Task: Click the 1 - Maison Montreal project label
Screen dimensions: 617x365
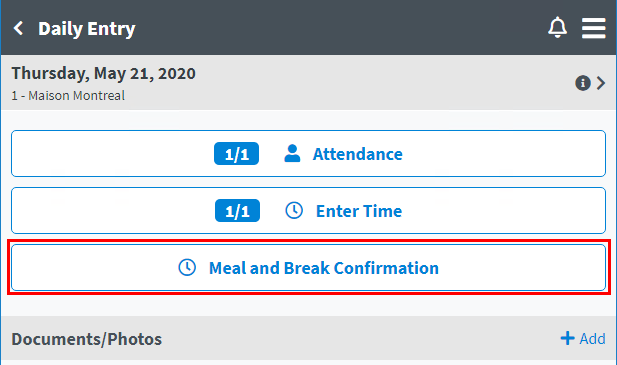Action: 68,96
